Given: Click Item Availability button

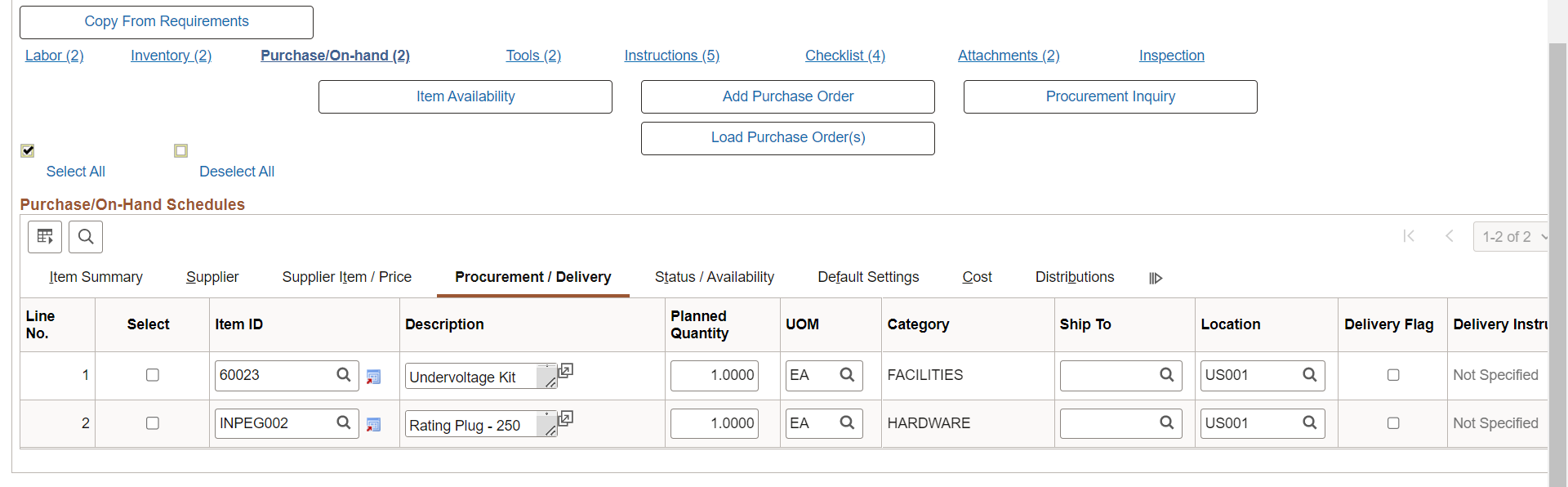Looking at the screenshot, I should pos(465,96).
